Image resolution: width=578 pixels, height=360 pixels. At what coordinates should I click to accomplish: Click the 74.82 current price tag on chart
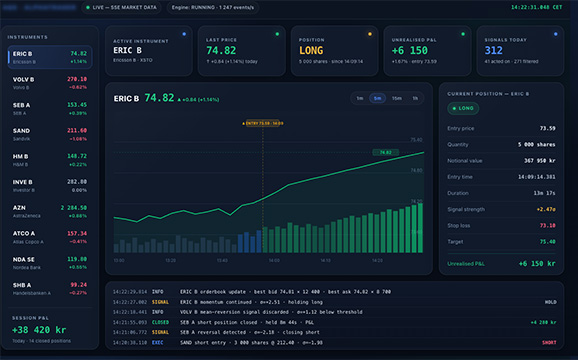(x=386, y=152)
